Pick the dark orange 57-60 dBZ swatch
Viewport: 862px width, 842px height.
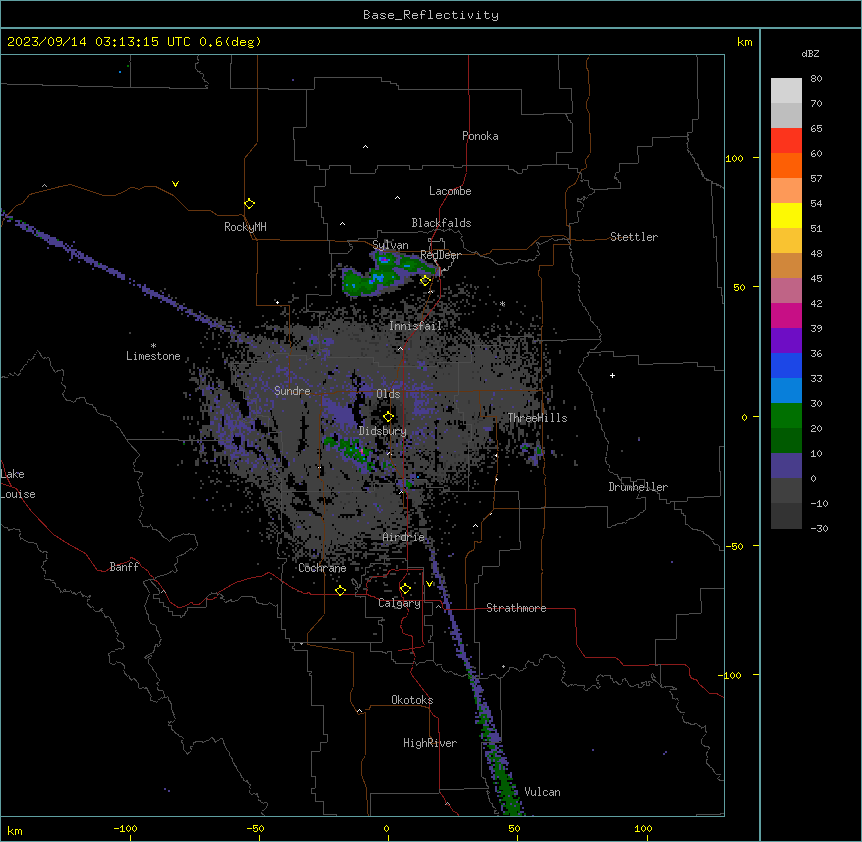click(786, 165)
